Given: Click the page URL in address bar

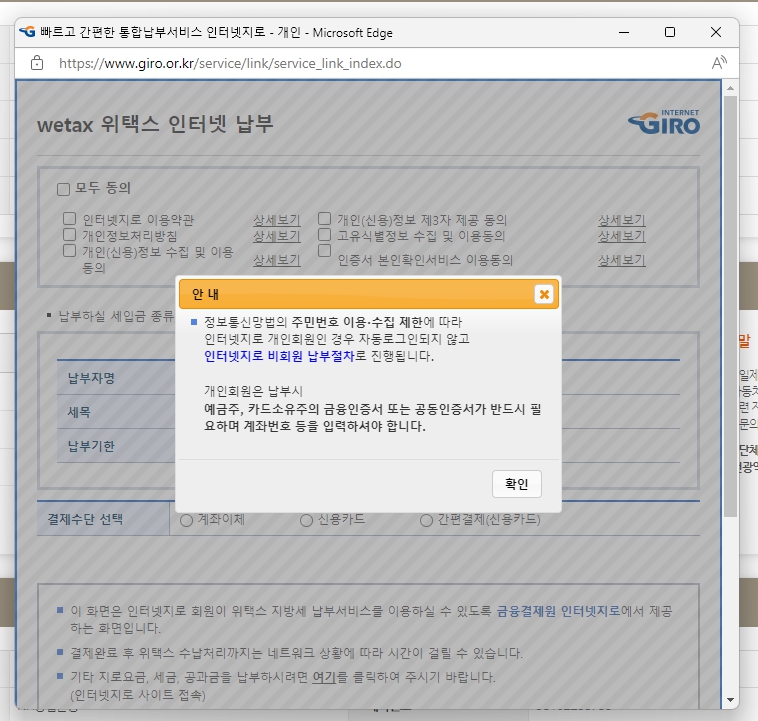Looking at the screenshot, I should click(230, 63).
